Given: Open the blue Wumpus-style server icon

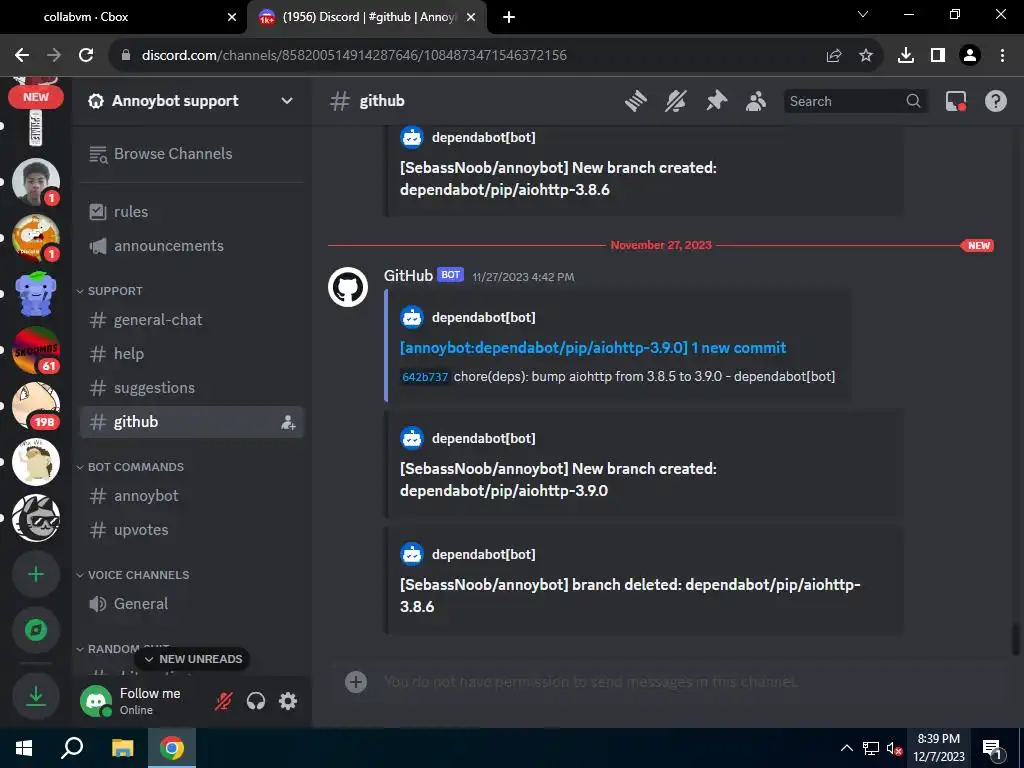Looking at the screenshot, I should (36, 294).
